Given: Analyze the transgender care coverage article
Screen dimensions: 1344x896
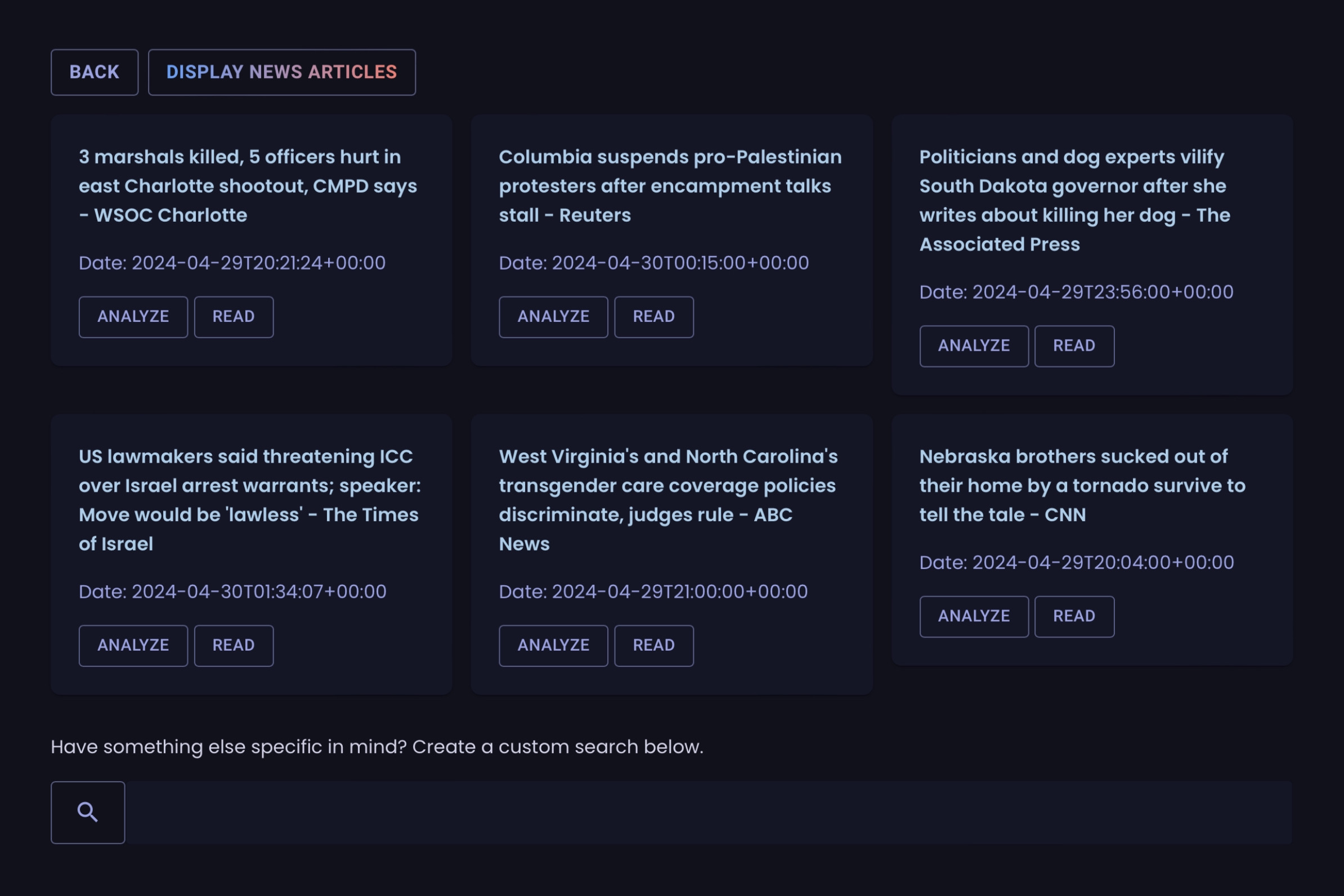Looking at the screenshot, I should [x=553, y=645].
